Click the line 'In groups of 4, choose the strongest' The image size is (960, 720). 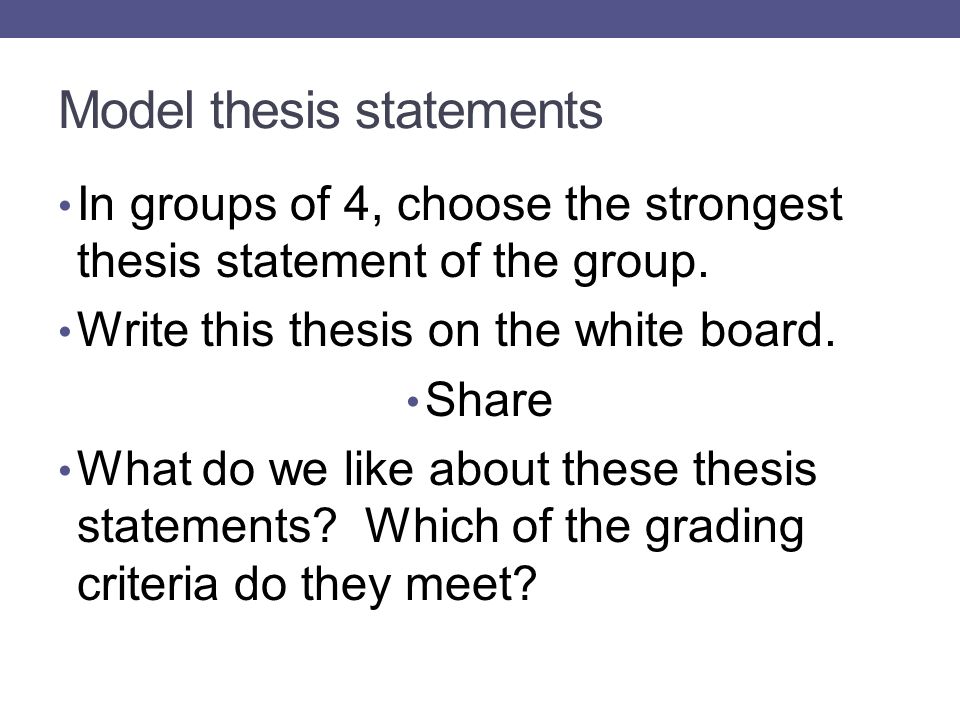point(460,206)
